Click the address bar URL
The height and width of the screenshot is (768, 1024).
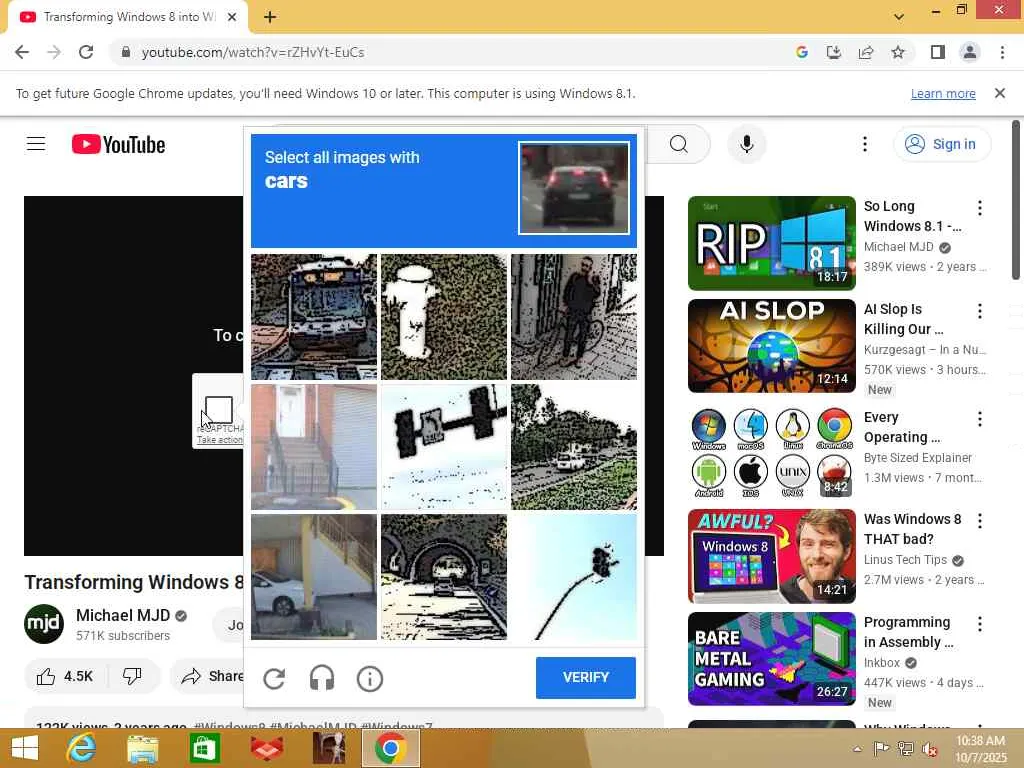[253, 52]
